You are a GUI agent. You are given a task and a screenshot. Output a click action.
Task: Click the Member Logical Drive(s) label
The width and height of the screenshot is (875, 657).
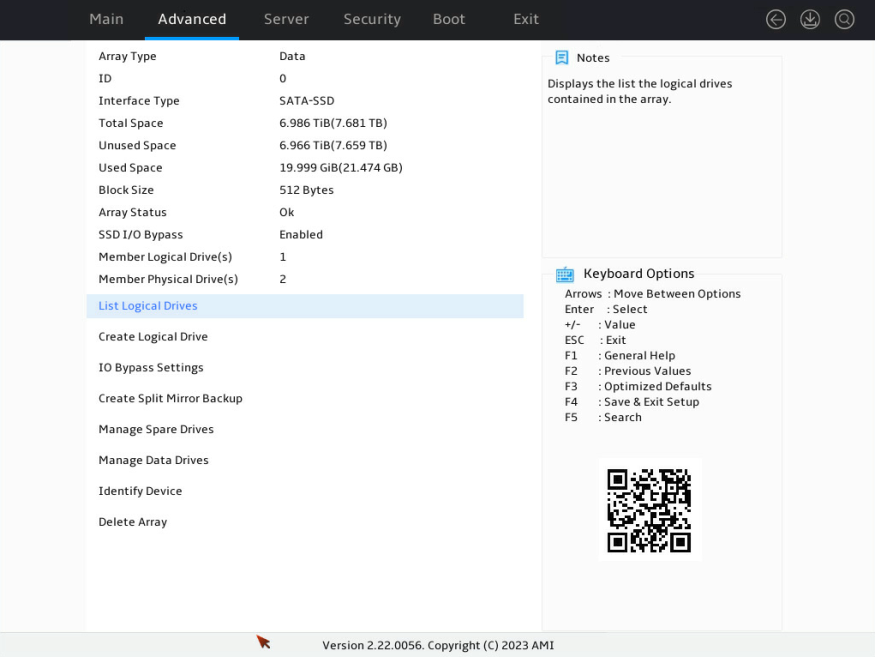[x=165, y=257]
